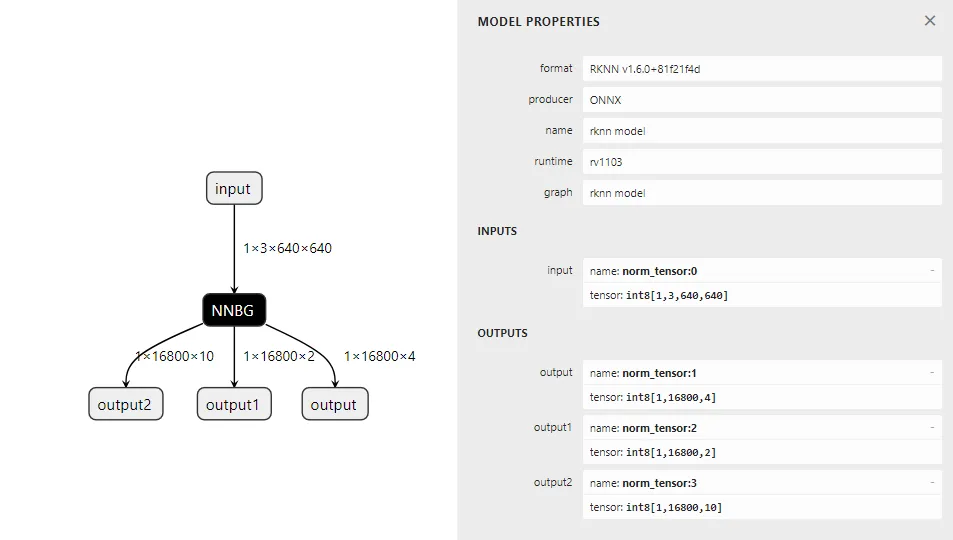953x540 pixels.
Task: Click the graph field rknn model
Action: [x=762, y=193]
